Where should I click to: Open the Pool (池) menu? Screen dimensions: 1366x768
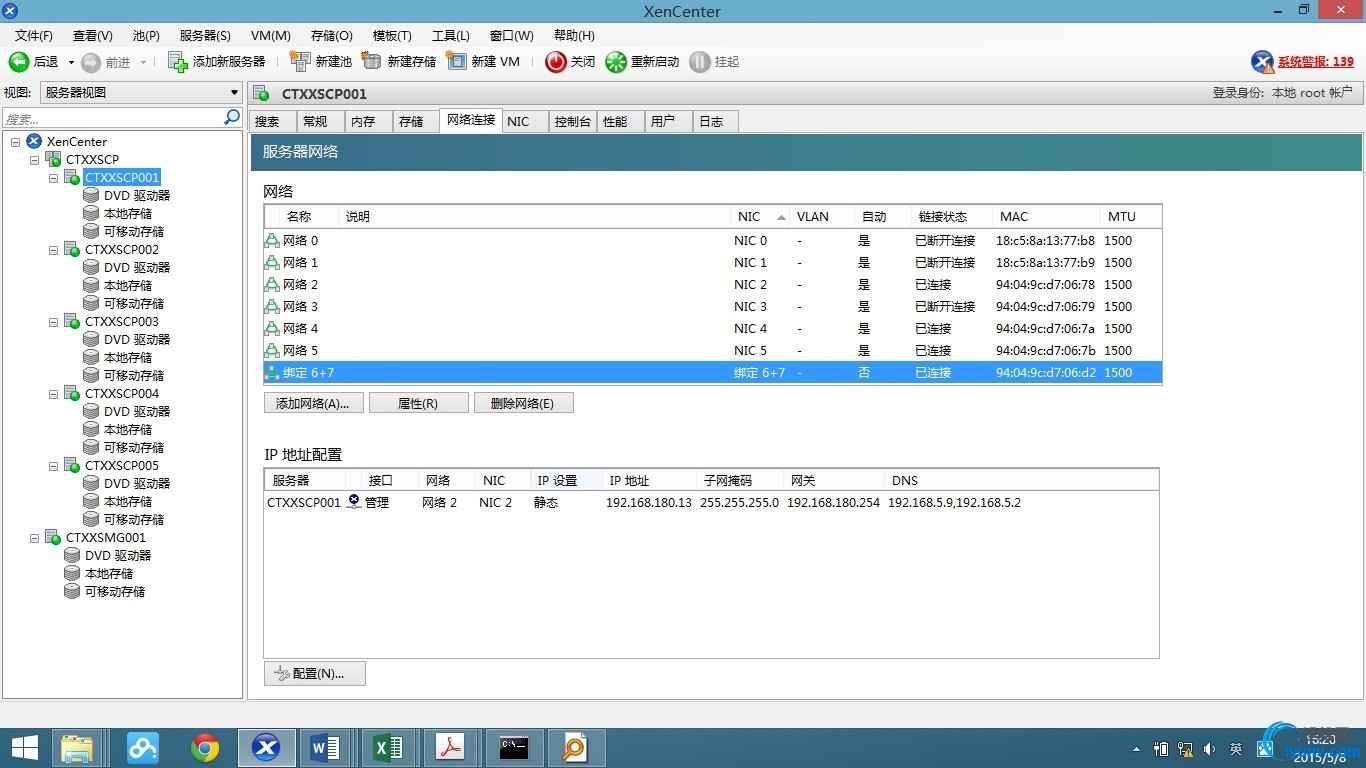[146, 36]
